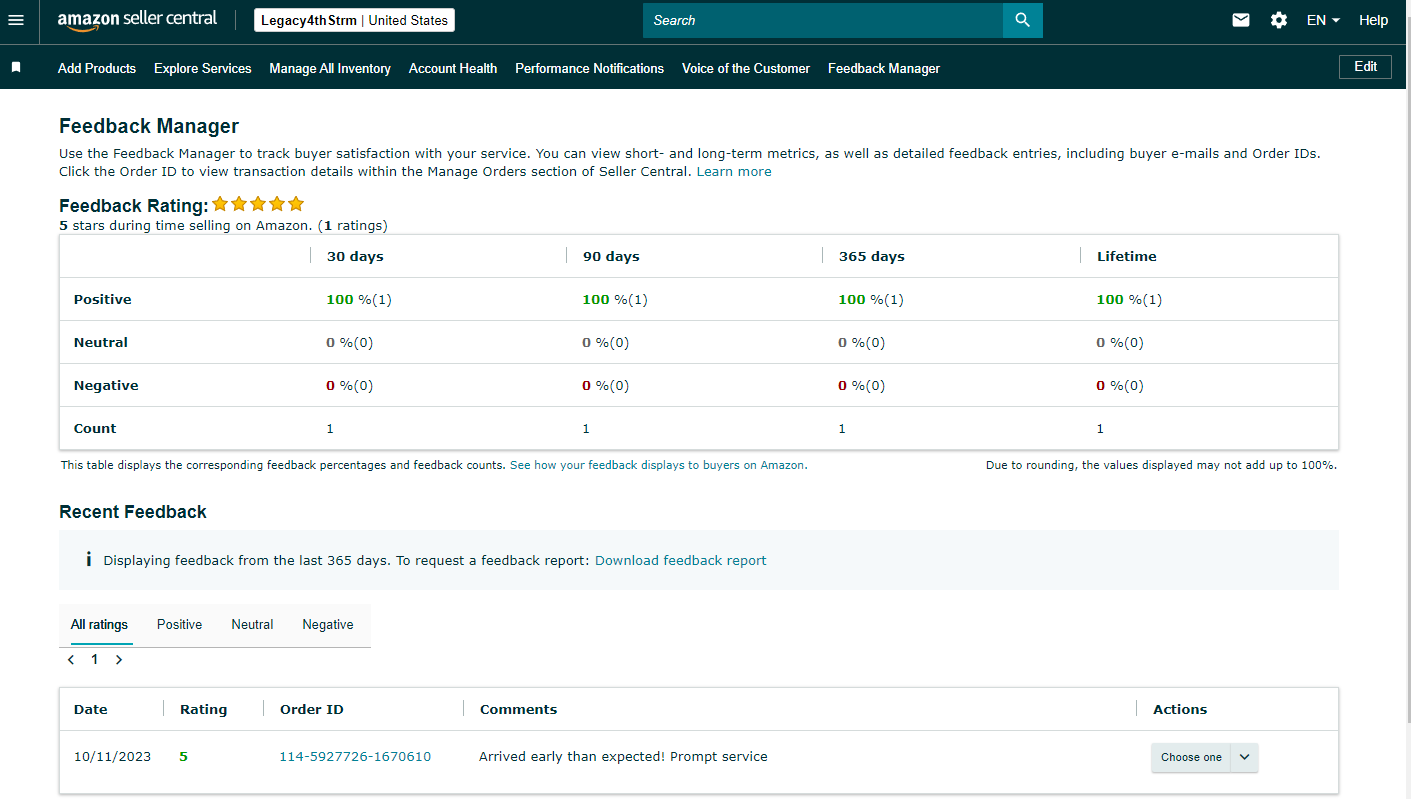Click the 90 days Negative 0% value
Viewport: 1411px width, 799px height.
point(606,385)
